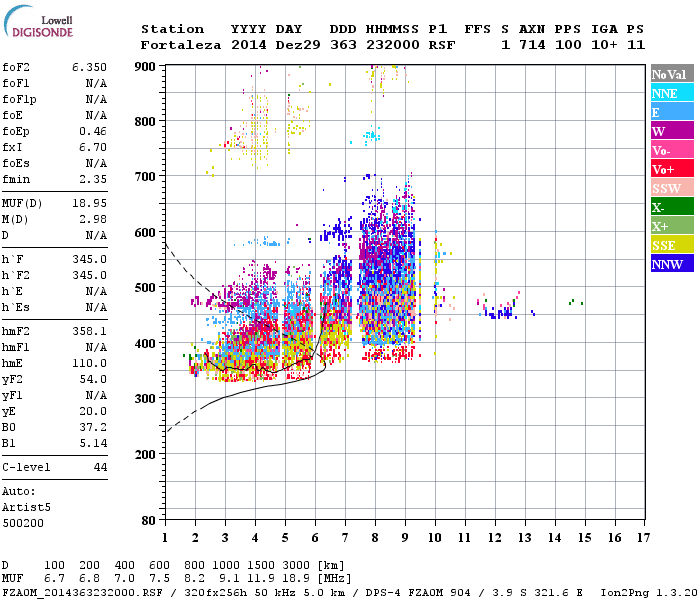Viewport: 700px width, 600px height.
Task: Click the station name Fortaleza
Action: [x=181, y=45]
